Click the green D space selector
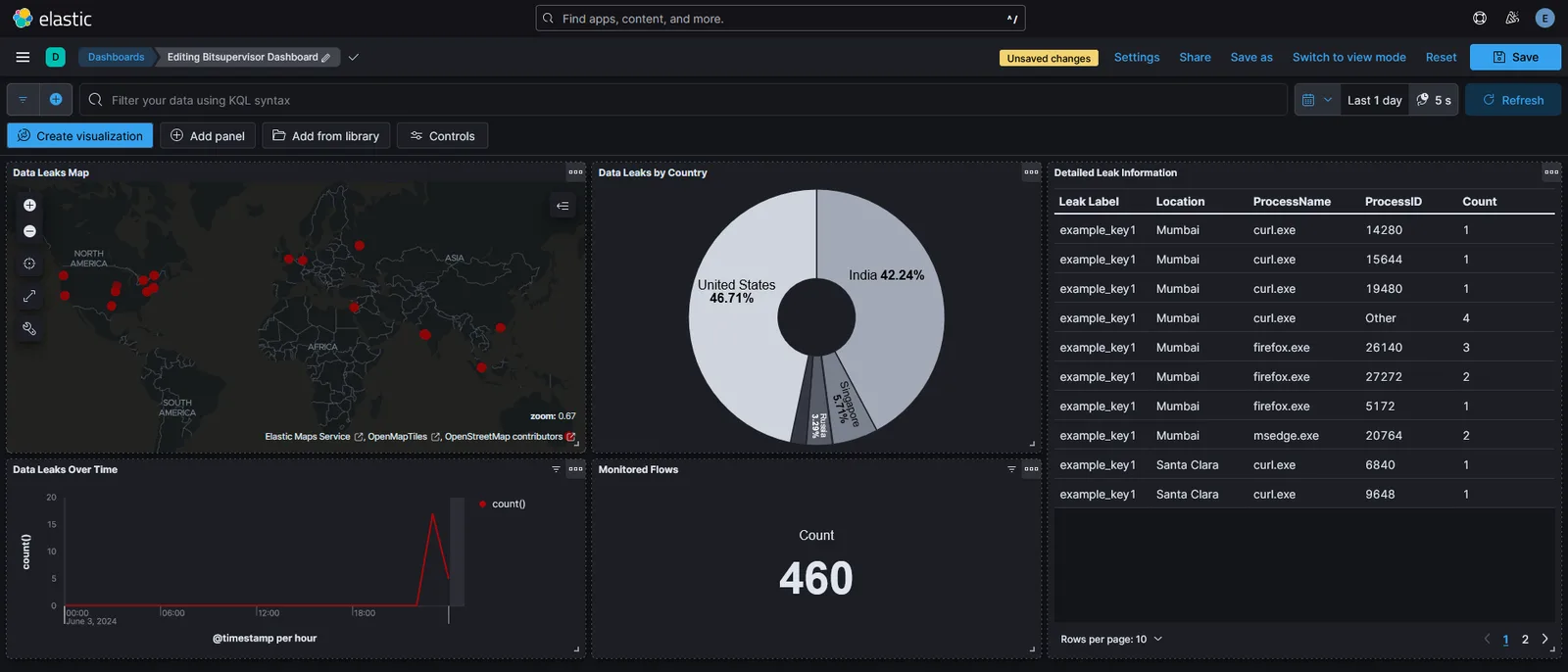1568x672 pixels. [x=56, y=57]
